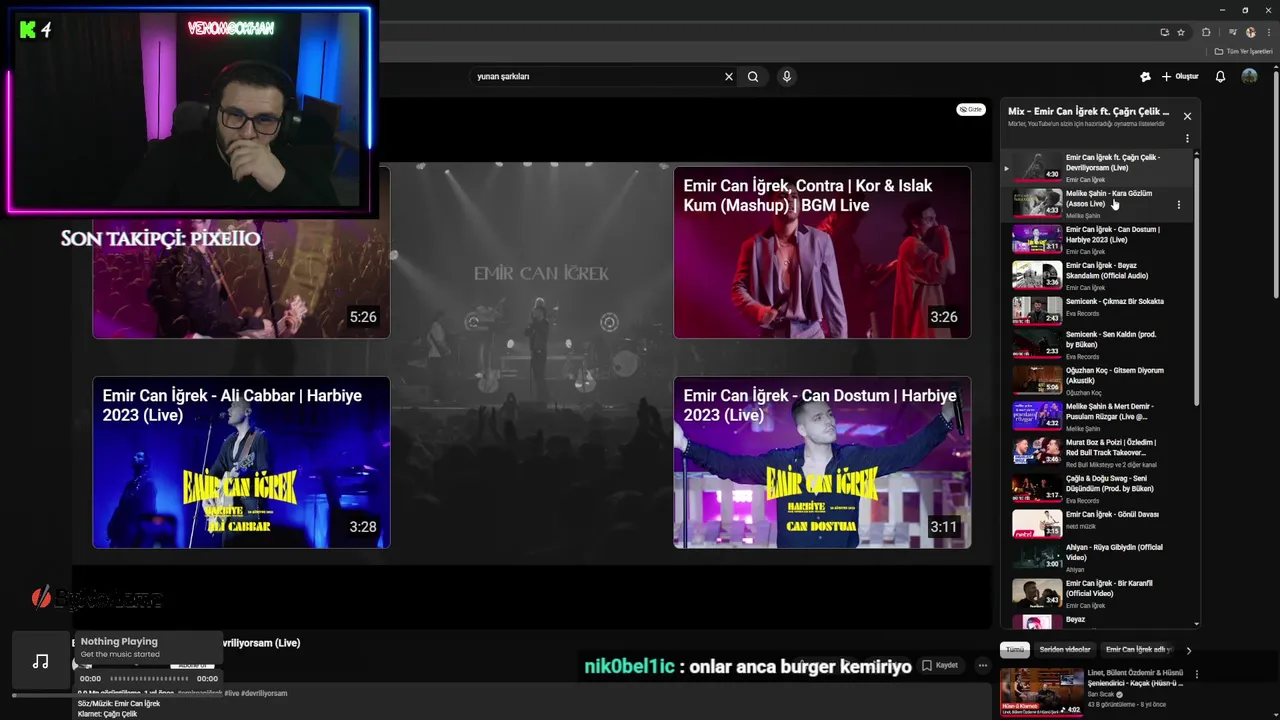Start voice search with microphone icon
This screenshot has width=1280, height=720.
[787, 77]
